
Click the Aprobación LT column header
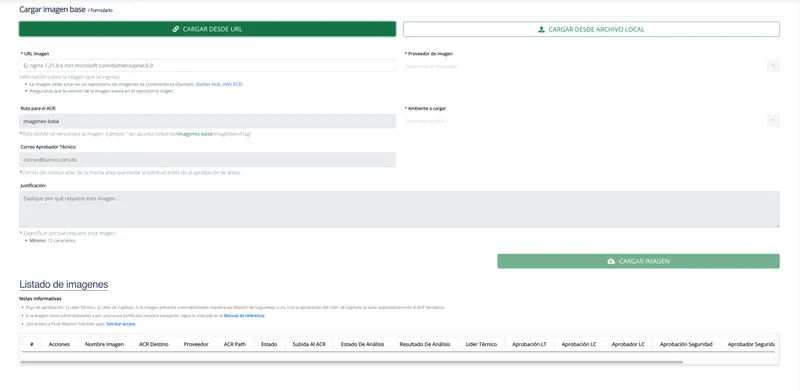point(529,345)
